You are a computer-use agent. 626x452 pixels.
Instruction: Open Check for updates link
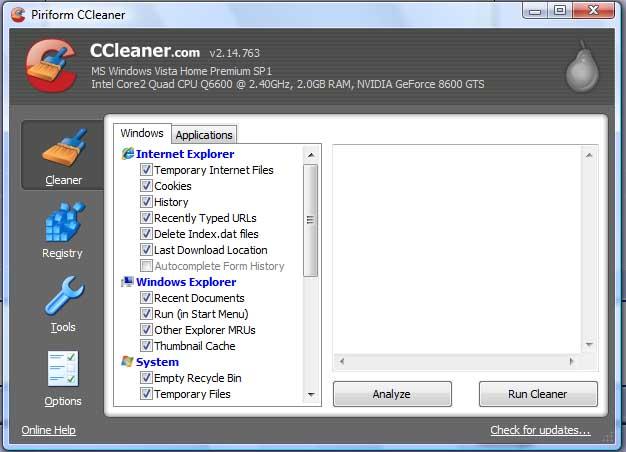click(540, 431)
